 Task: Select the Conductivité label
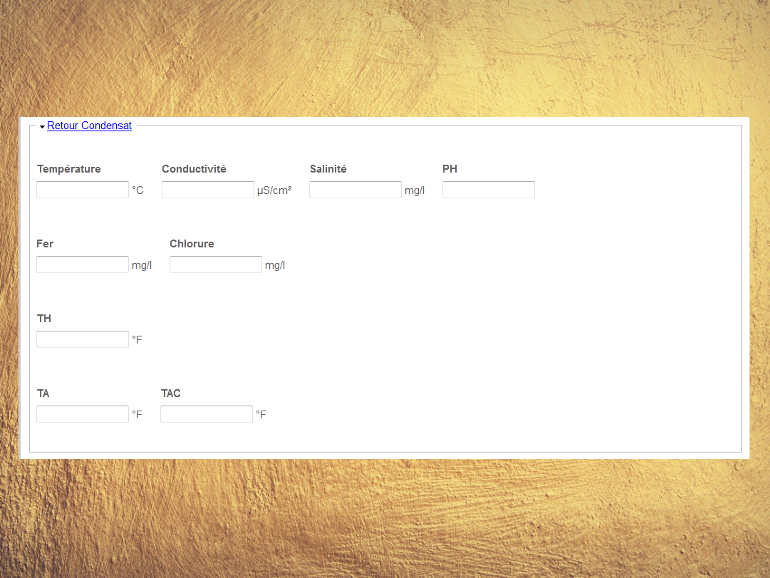(x=194, y=169)
